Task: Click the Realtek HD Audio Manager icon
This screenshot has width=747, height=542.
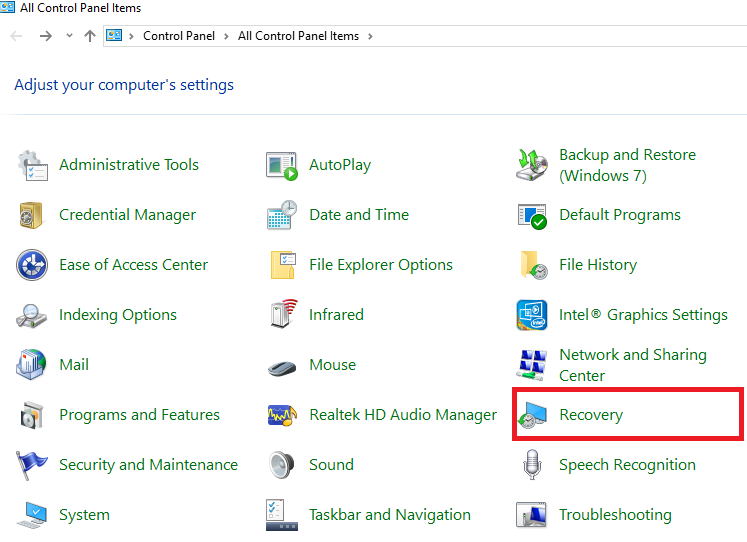Action: coord(282,415)
